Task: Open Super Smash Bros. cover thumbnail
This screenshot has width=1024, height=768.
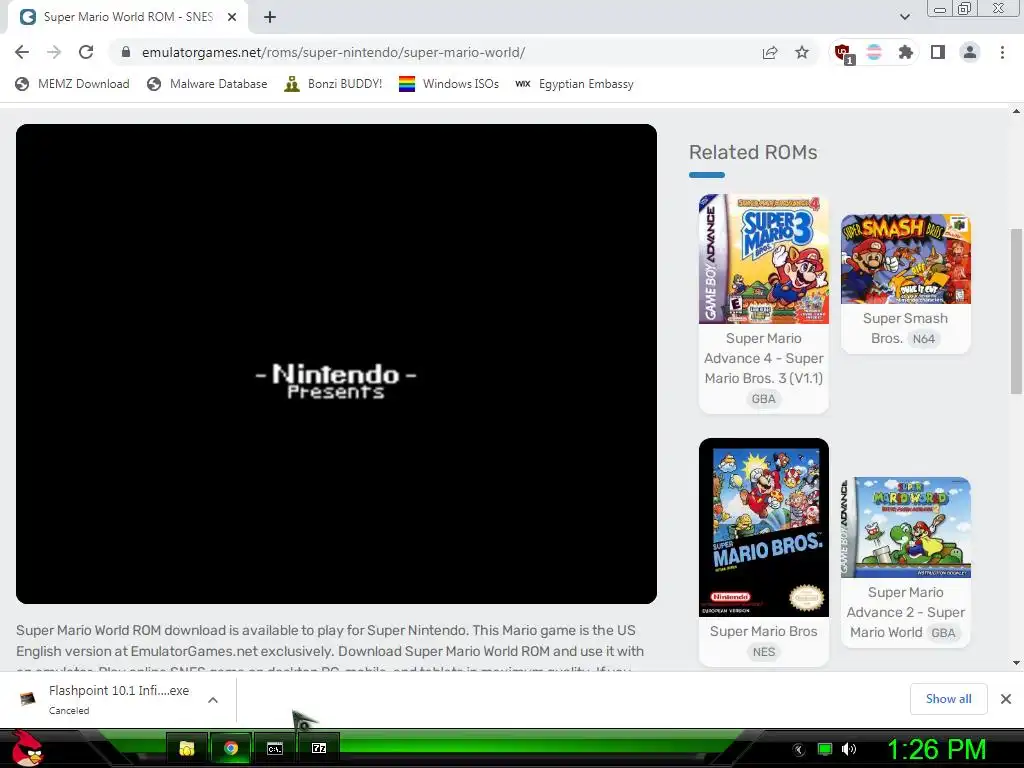Action: click(905, 259)
